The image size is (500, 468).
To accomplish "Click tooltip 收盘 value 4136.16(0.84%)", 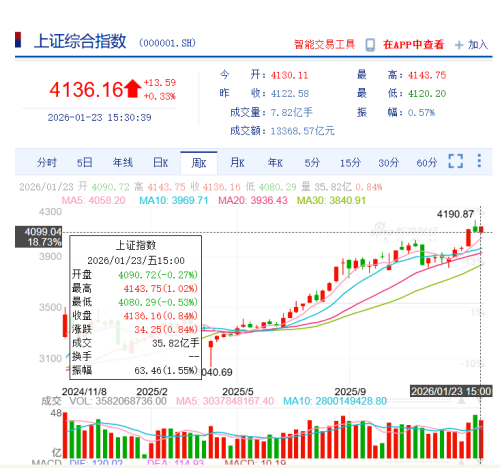I will click(x=161, y=316).
